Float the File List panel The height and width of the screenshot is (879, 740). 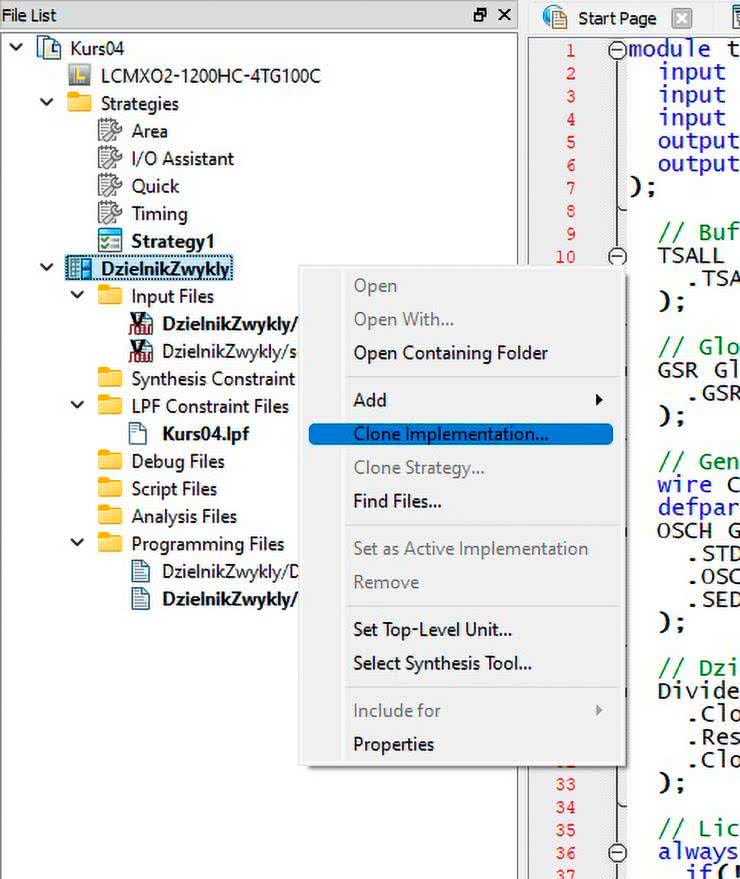480,15
